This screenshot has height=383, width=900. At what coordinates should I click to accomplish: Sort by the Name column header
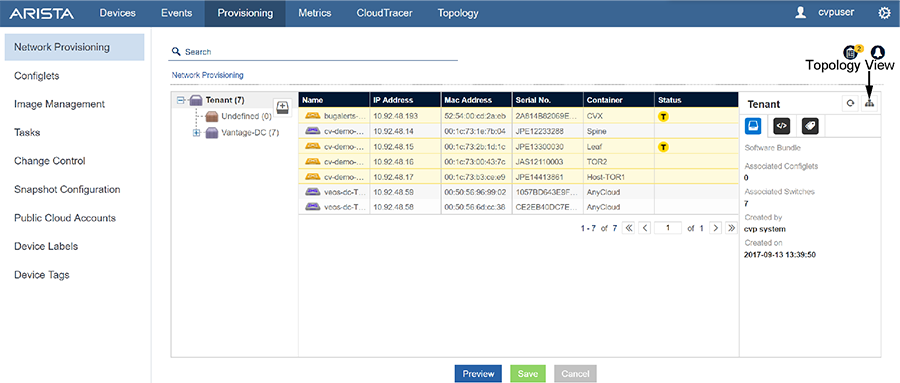tap(333, 100)
